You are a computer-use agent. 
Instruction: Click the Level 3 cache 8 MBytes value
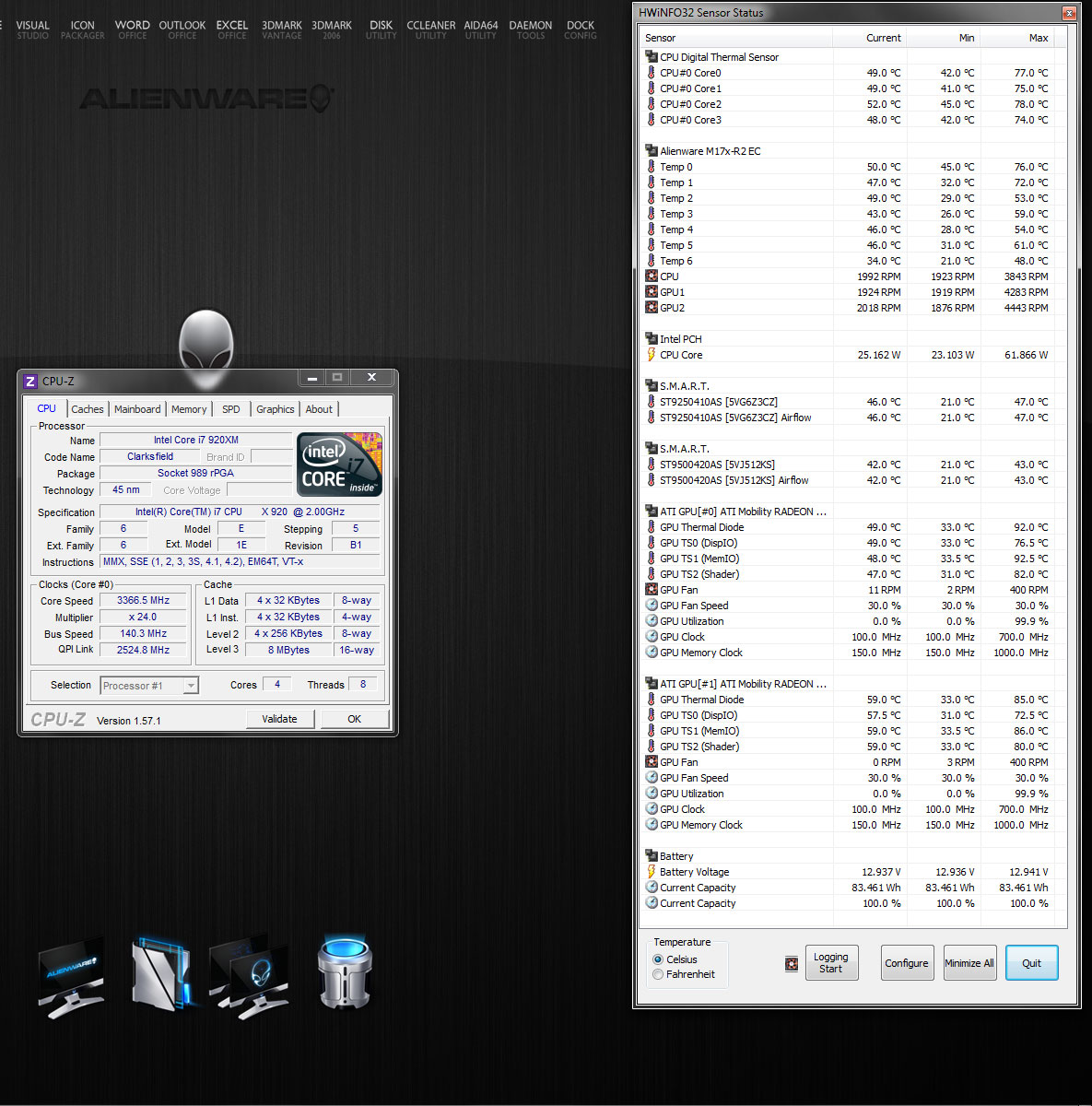[288, 651]
